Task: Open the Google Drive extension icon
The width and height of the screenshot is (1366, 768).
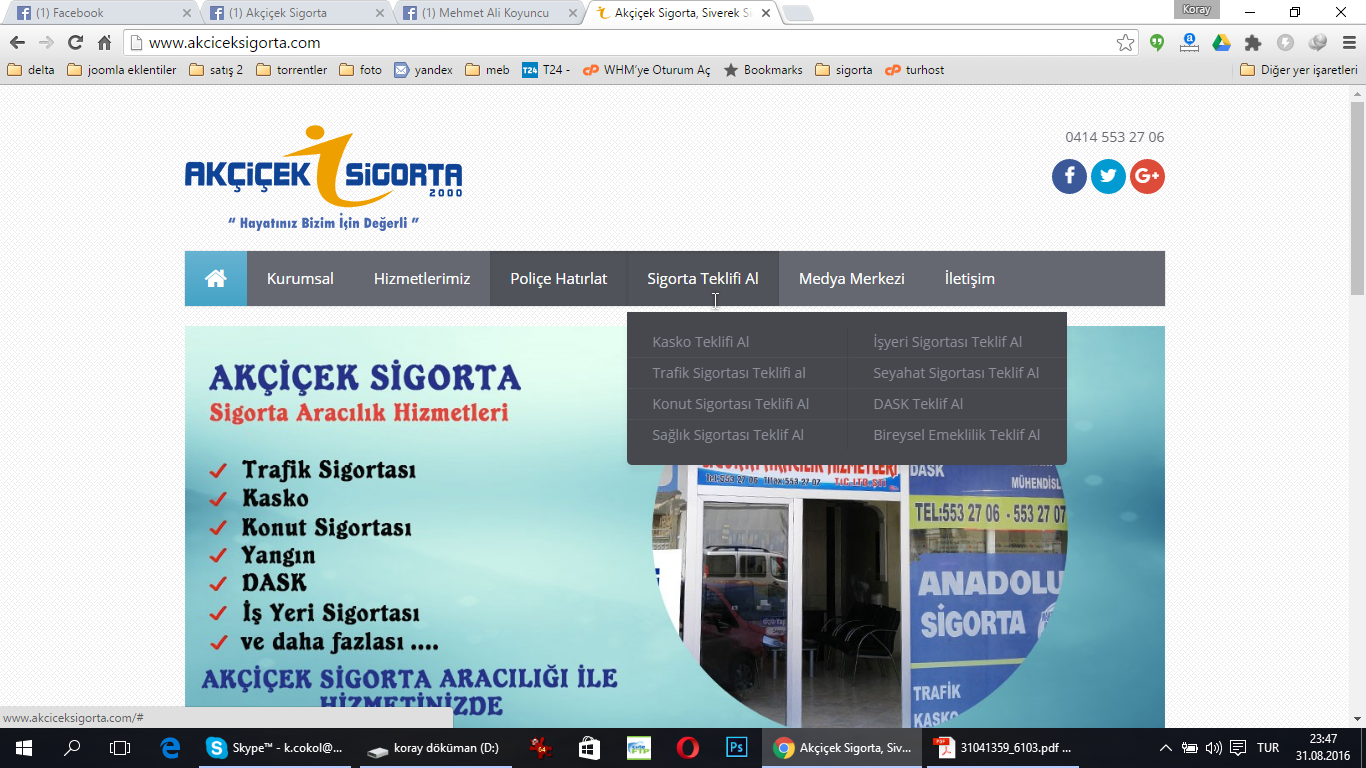Action: (1221, 42)
